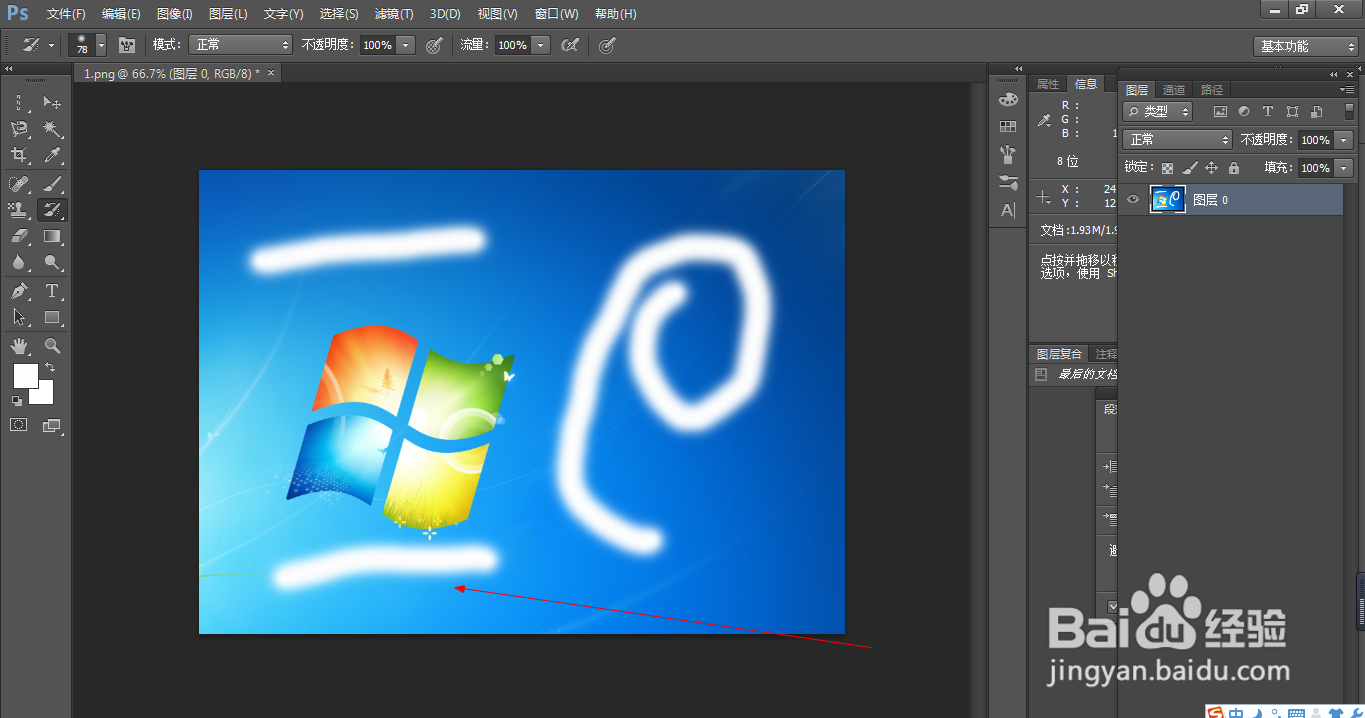Select the Marquee selection tool
1365x718 pixels.
(19, 103)
